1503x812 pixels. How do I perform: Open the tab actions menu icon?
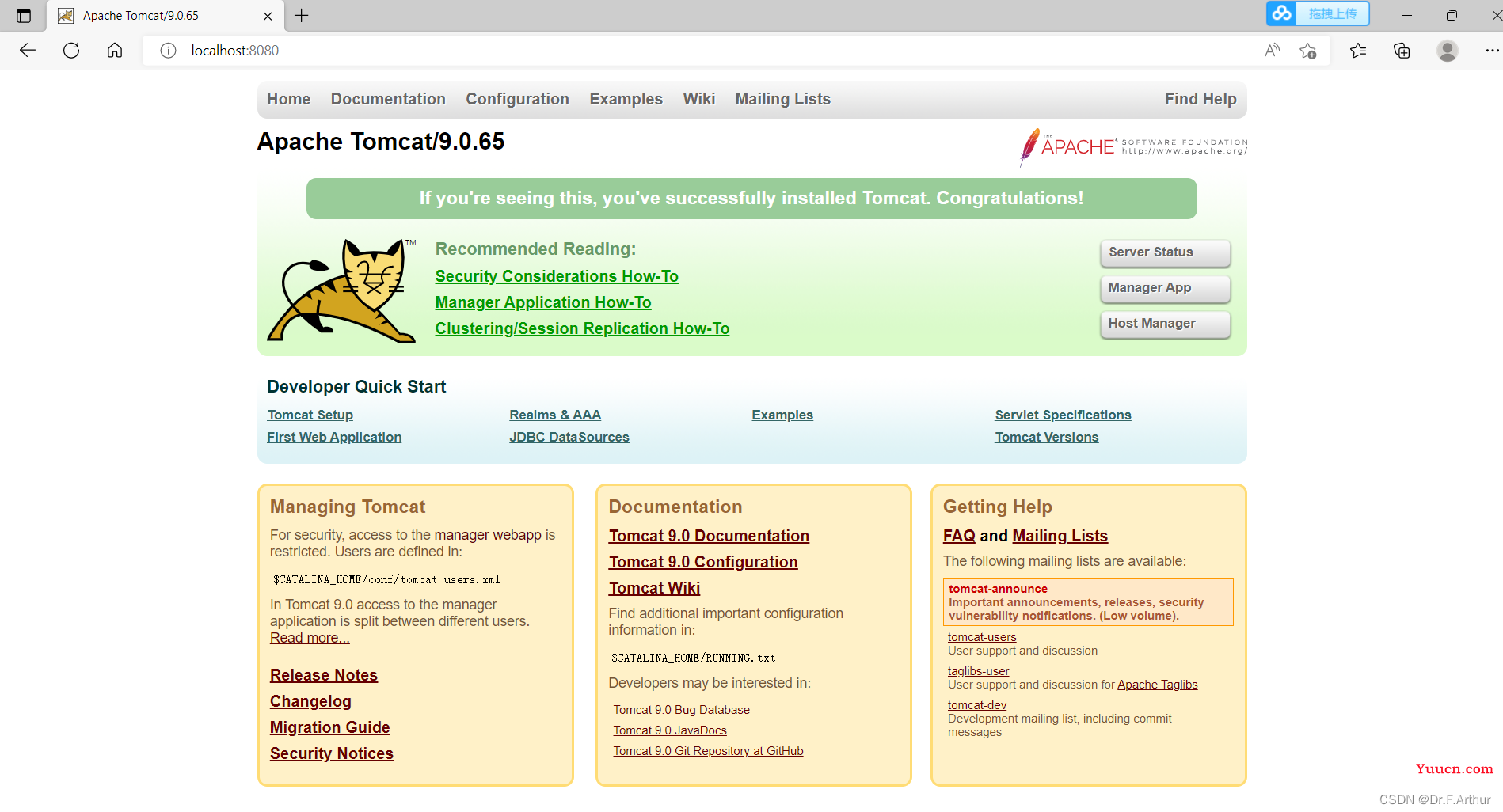[24, 16]
